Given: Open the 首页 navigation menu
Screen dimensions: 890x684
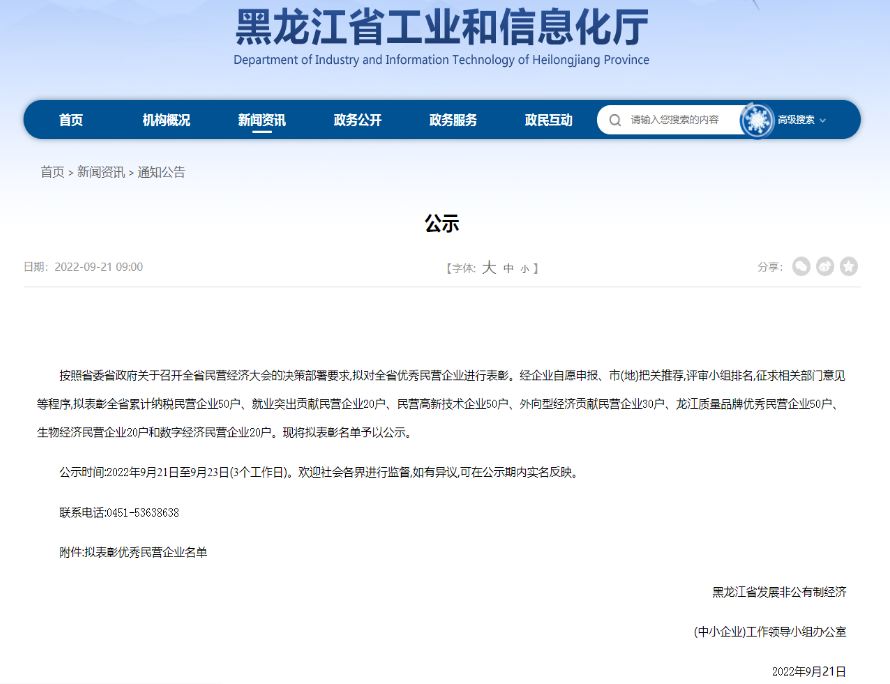Looking at the screenshot, I should [71, 120].
